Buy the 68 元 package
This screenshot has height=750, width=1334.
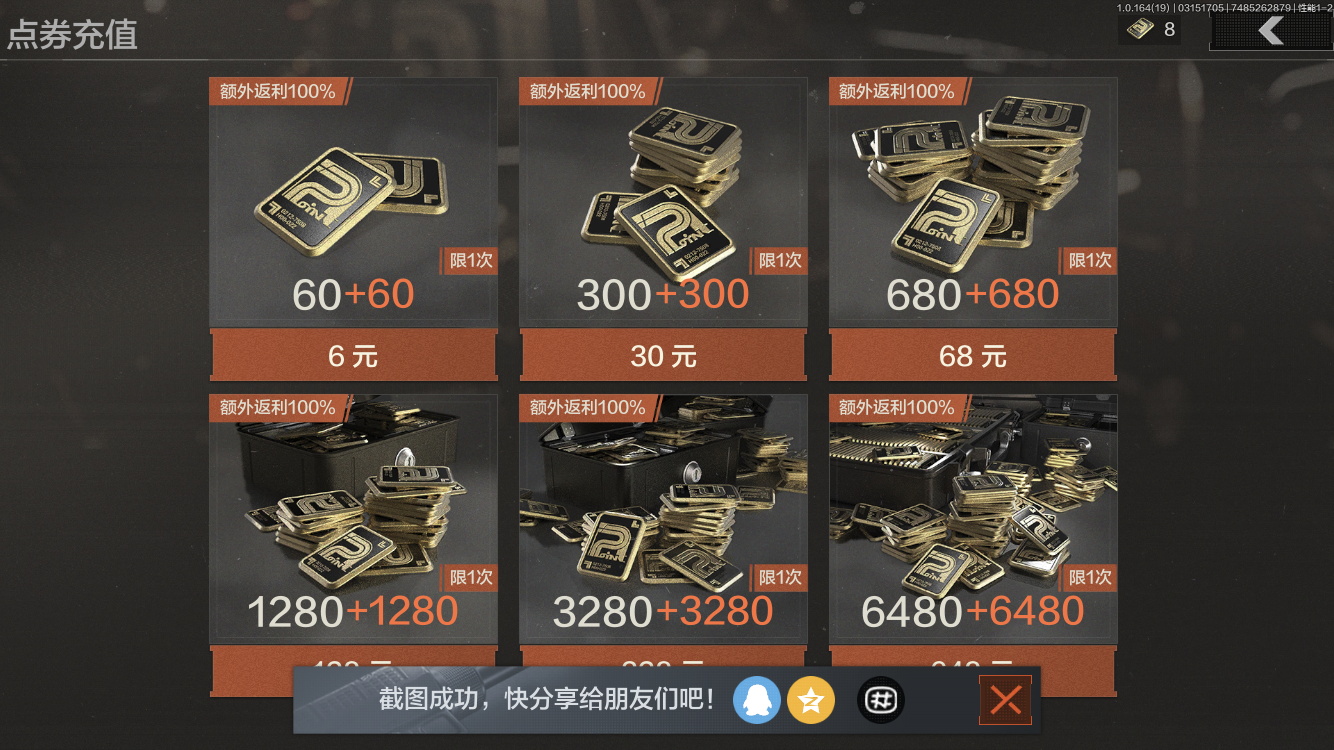click(x=973, y=356)
